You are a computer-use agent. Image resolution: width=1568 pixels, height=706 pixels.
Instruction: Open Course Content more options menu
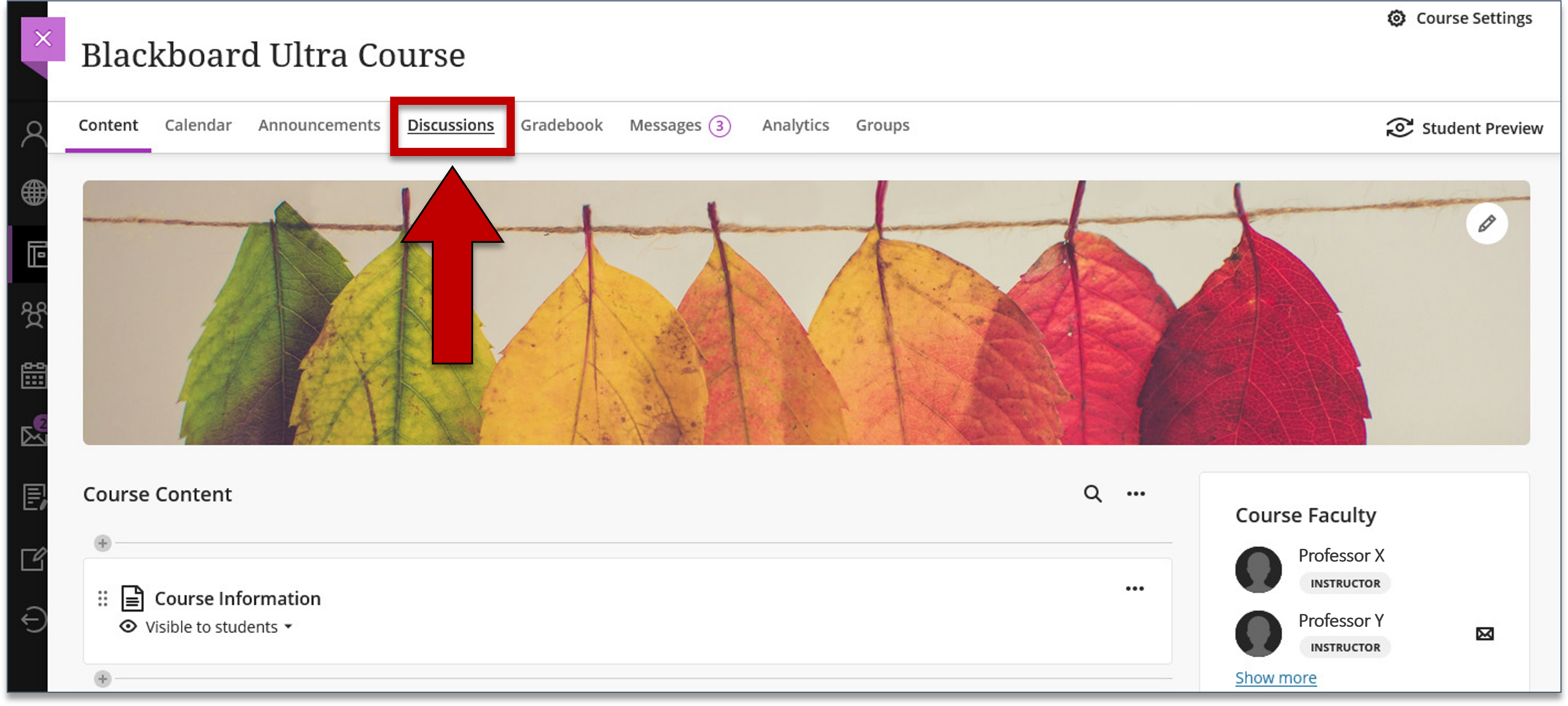[x=1135, y=494]
